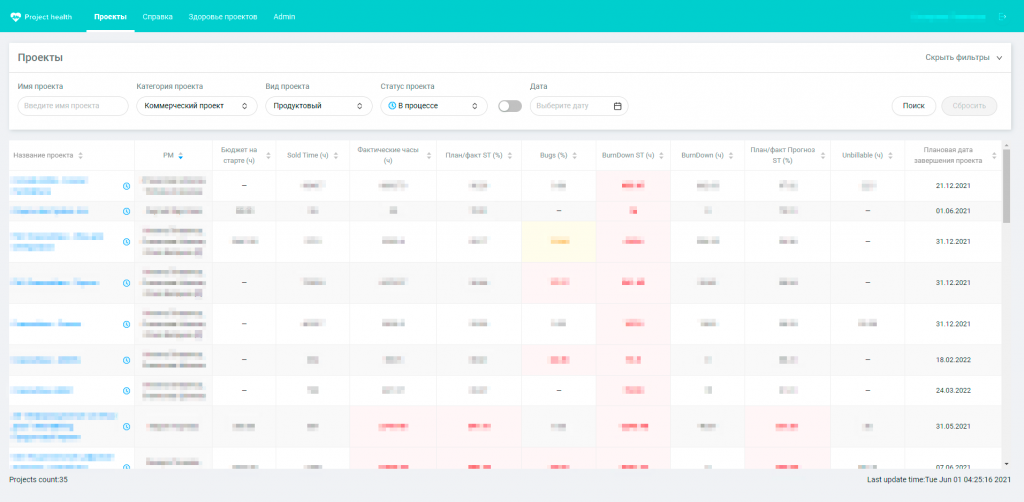Viewport: 1024px width, 502px height.
Task: Sort by Bugs (%) arrows
Action: click(x=575, y=155)
